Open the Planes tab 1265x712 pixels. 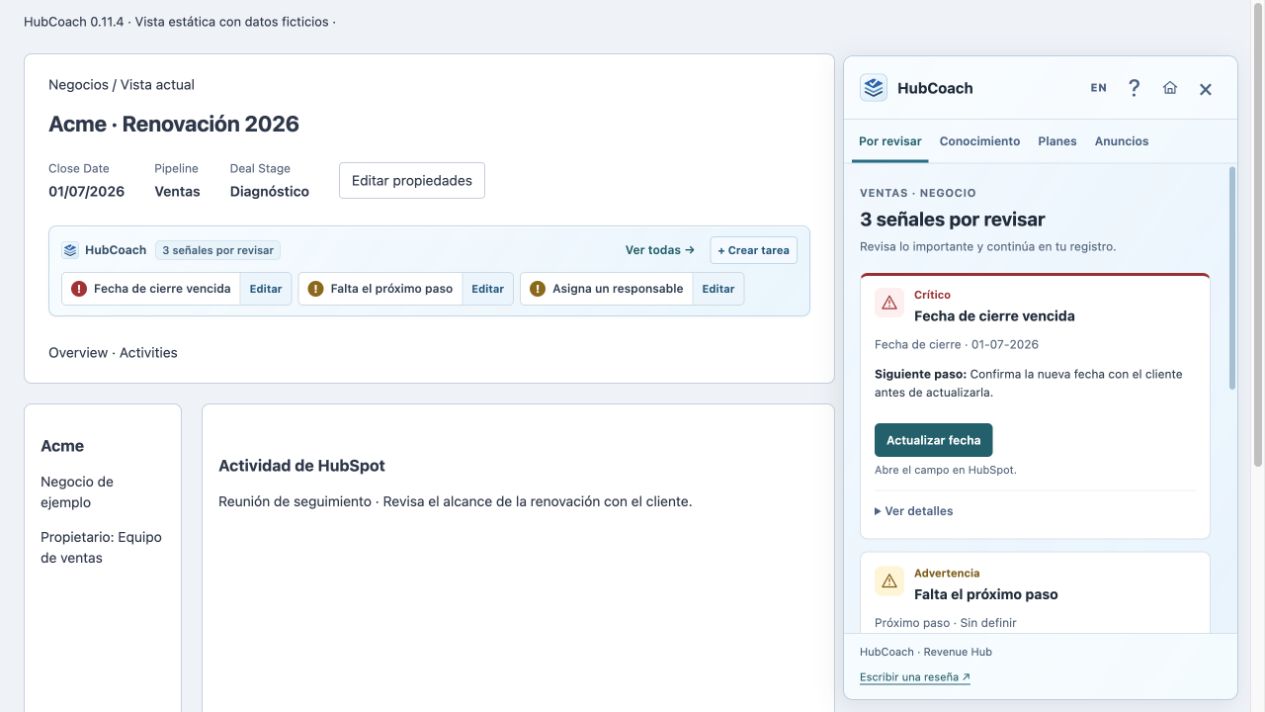click(x=1057, y=142)
